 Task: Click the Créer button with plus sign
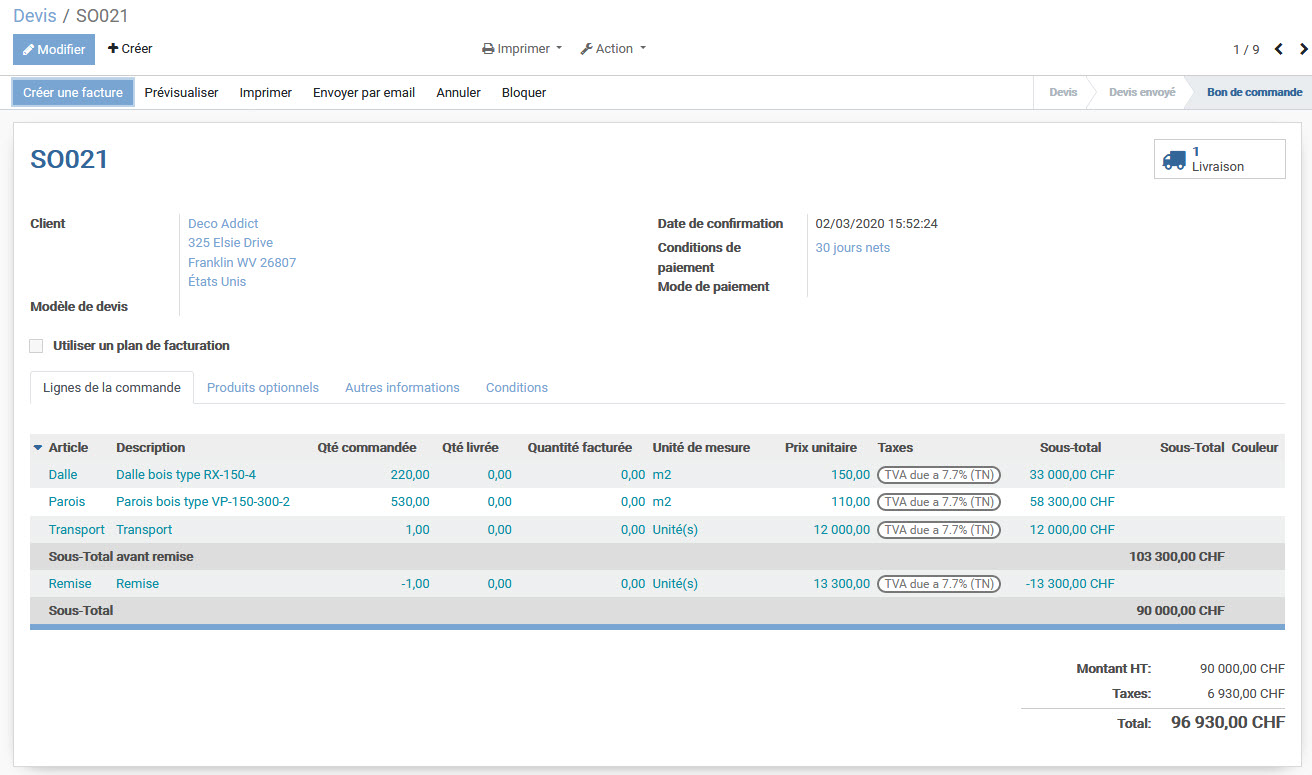[x=130, y=49]
